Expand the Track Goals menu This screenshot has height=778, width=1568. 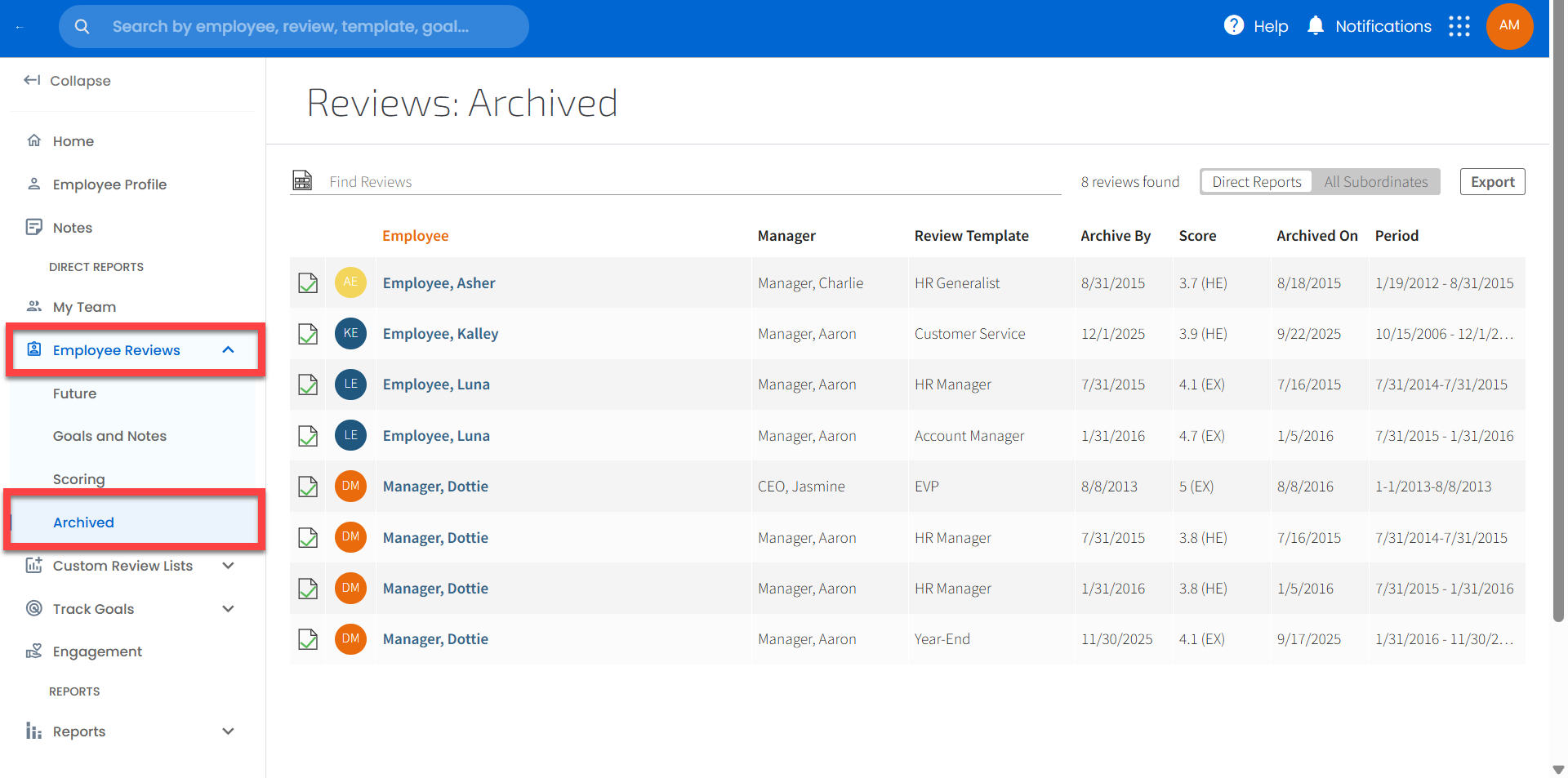[228, 609]
